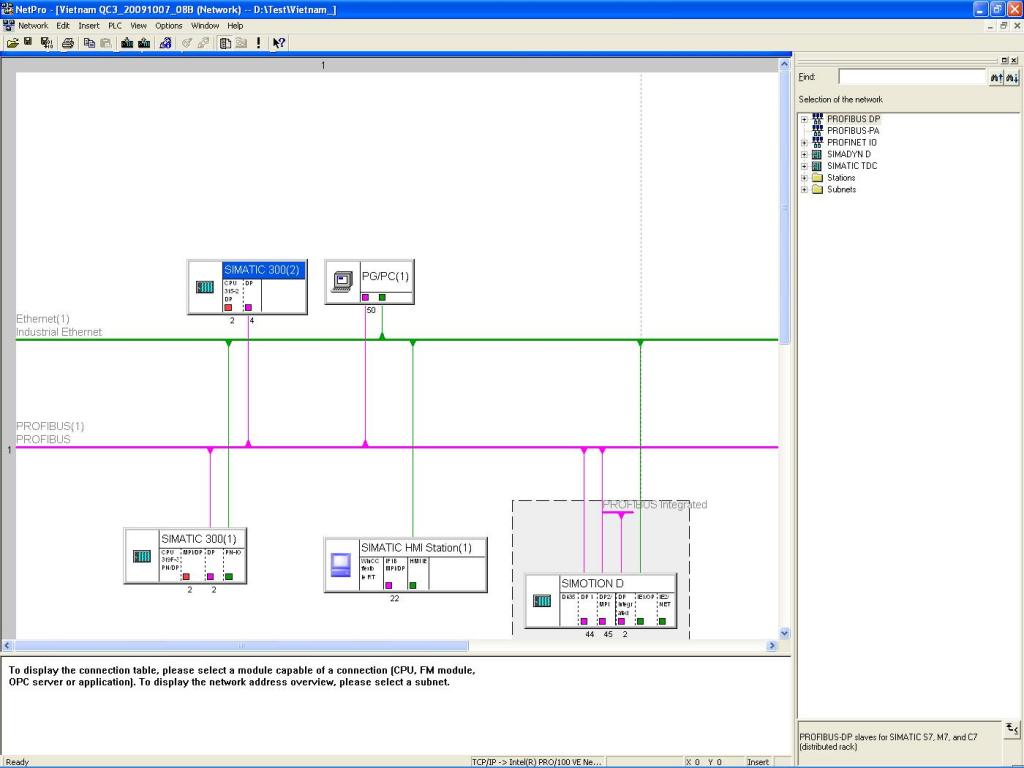Click the SIMOTION D station rack icon

[x=542, y=601]
